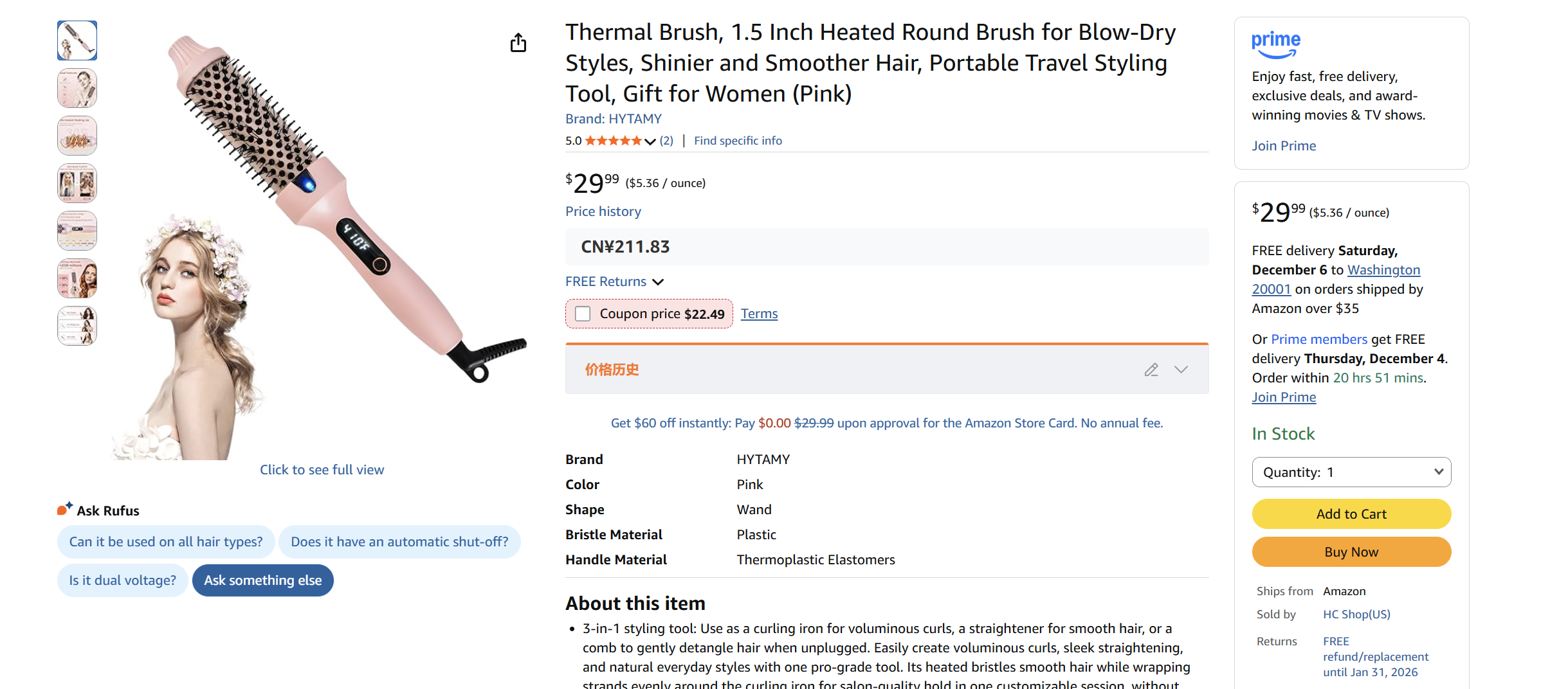The image size is (1568, 689).
Task: Click Join Prime in the sidebar
Action: 1283,145
